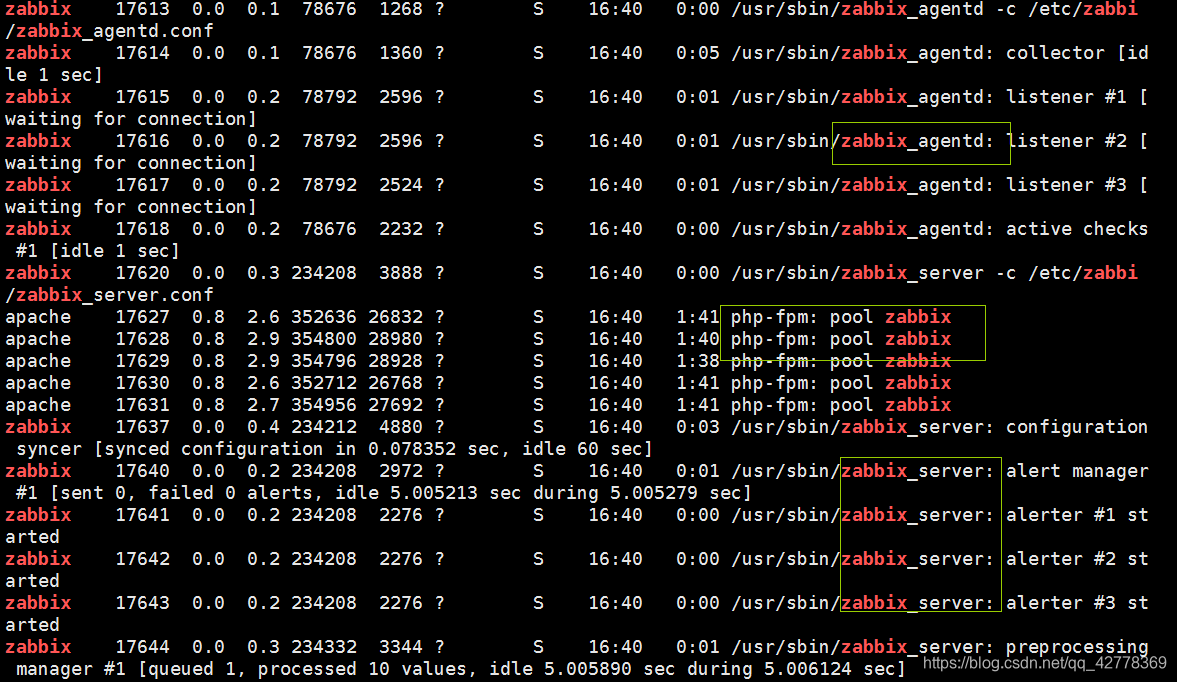Image resolution: width=1177 pixels, height=682 pixels.
Task: Click text 'listener #1 ['
Action: click(1076, 98)
